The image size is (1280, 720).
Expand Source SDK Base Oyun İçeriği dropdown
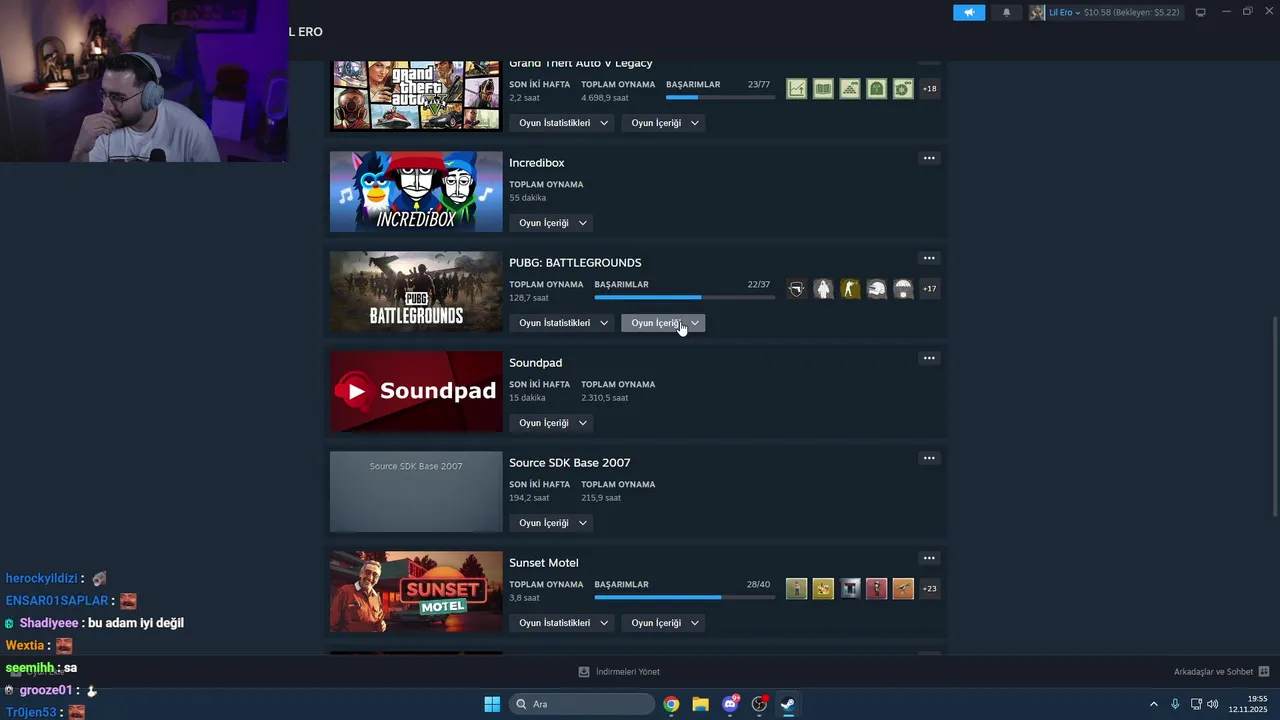tap(551, 523)
